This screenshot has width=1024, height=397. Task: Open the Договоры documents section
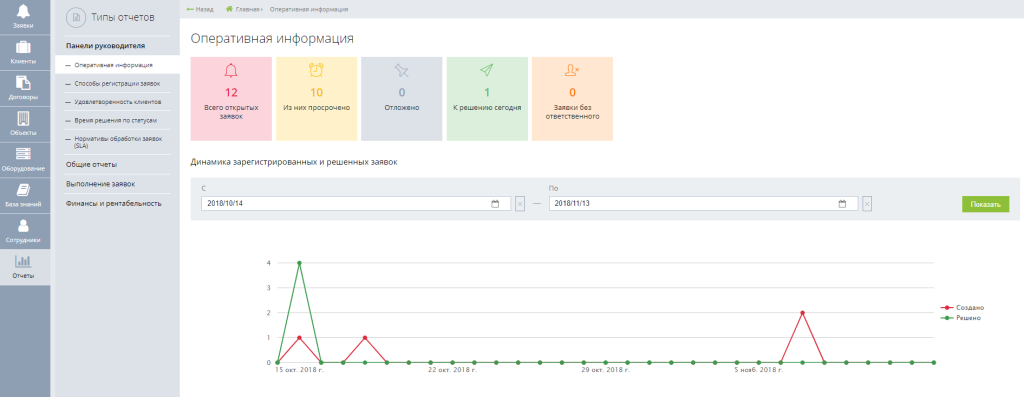pyautogui.click(x=25, y=89)
